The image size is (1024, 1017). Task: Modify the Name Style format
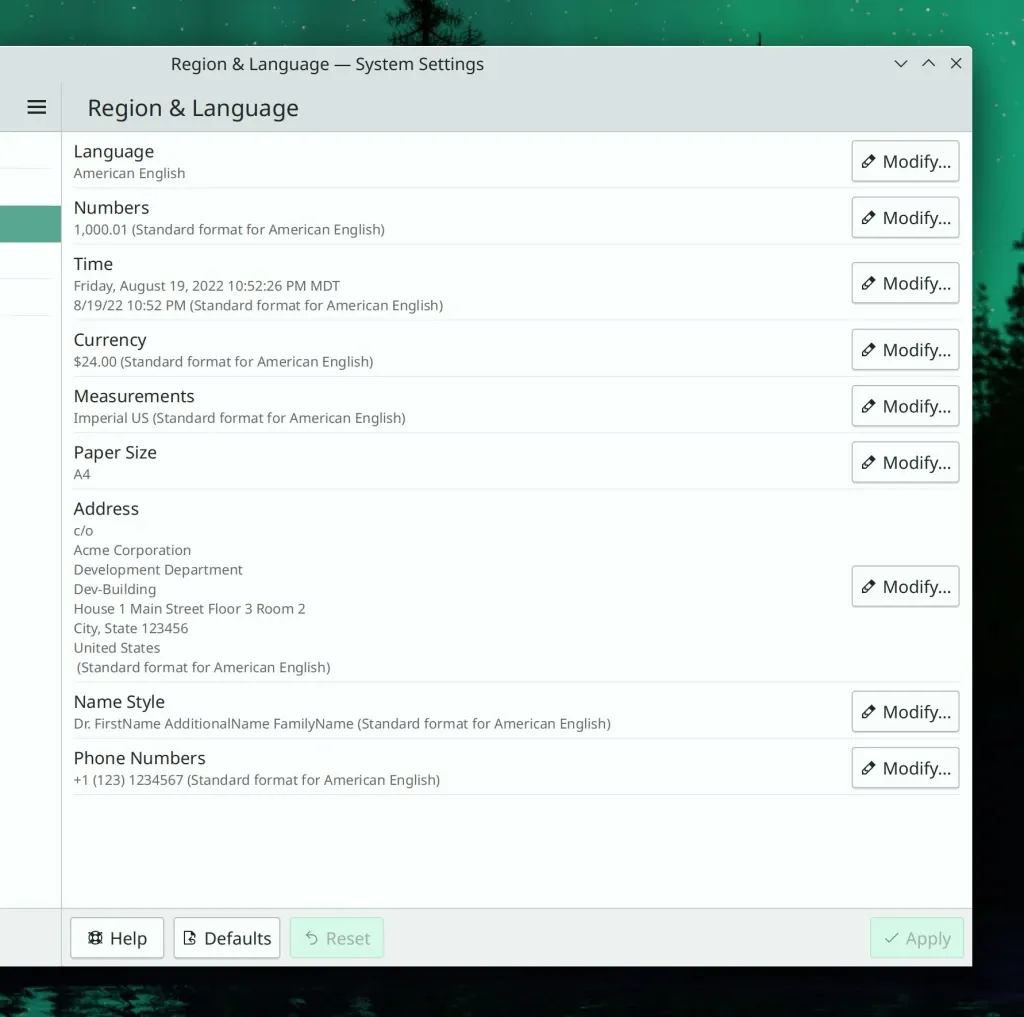tap(905, 711)
